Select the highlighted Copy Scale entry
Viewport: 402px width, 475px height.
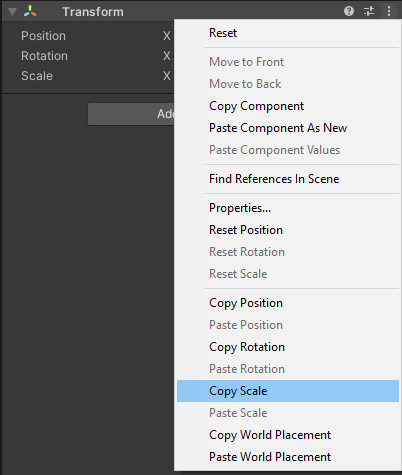pos(288,391)
